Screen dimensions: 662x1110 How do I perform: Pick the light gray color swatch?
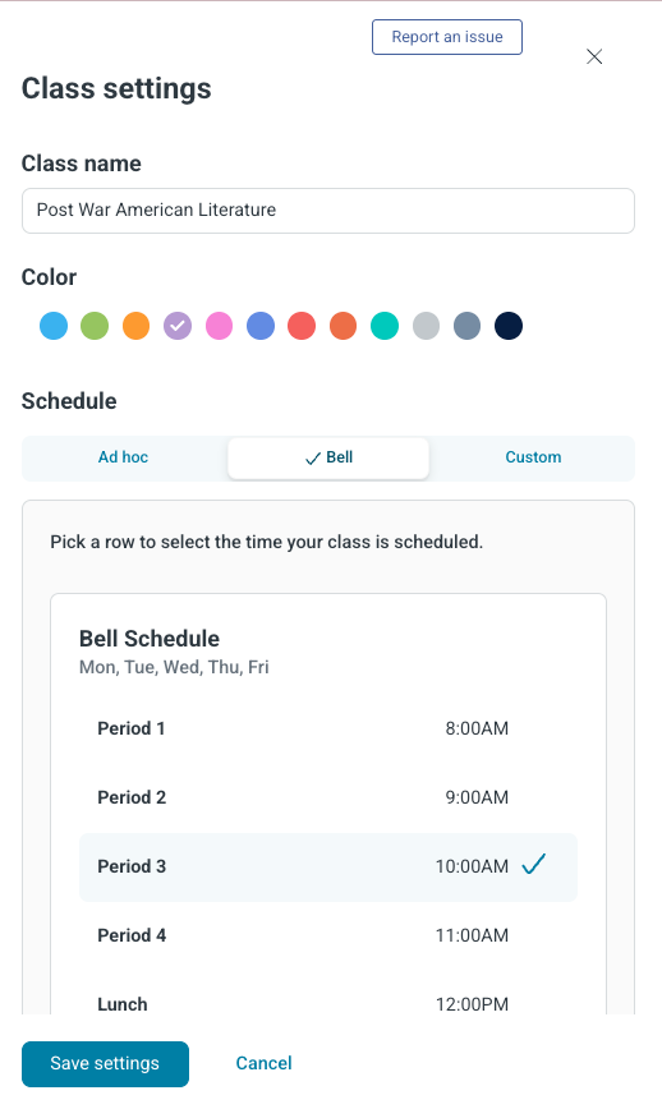pyautogui.click(x=426, y=326)
